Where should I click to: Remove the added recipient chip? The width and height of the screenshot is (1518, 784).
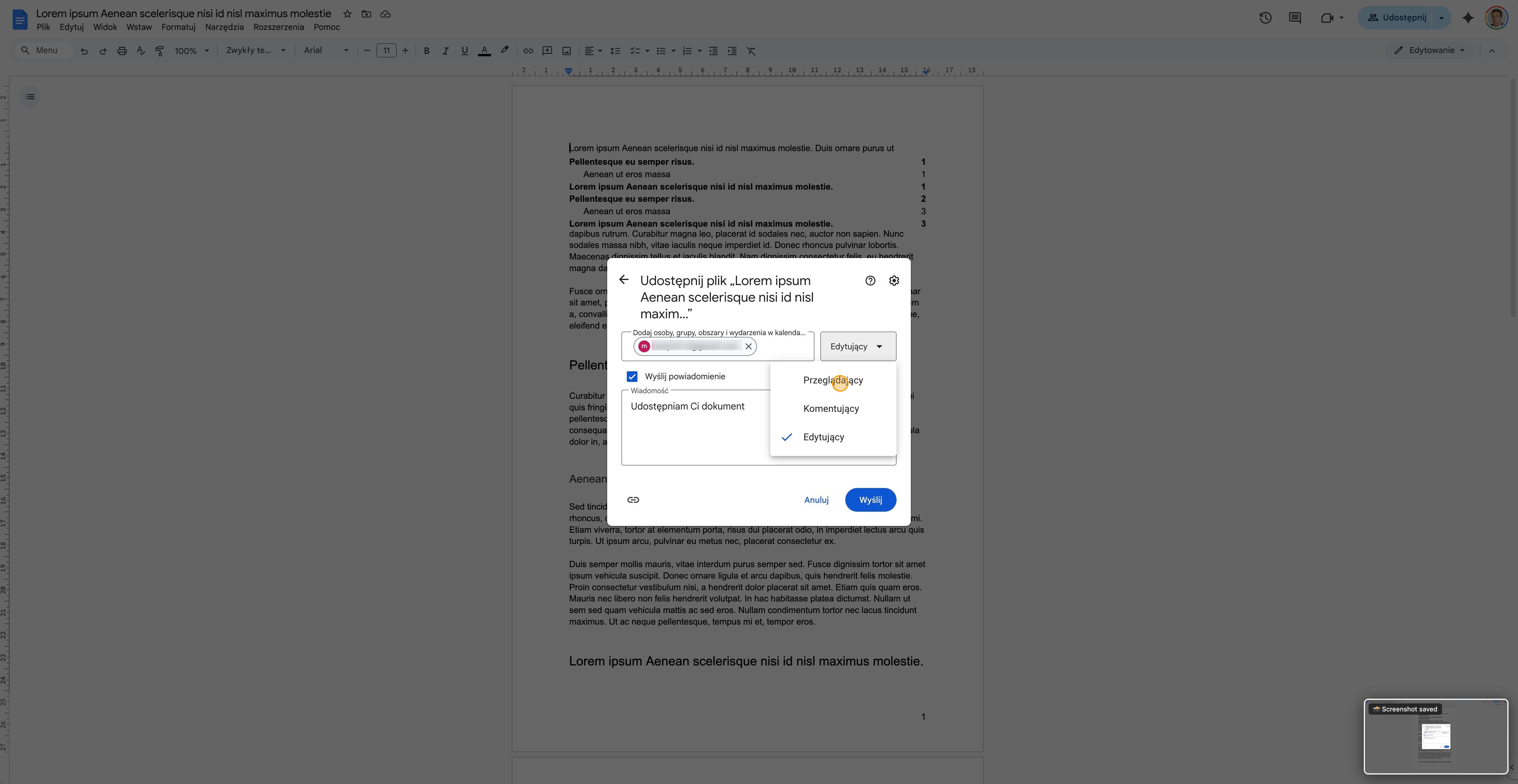click(x=748, y=346)
